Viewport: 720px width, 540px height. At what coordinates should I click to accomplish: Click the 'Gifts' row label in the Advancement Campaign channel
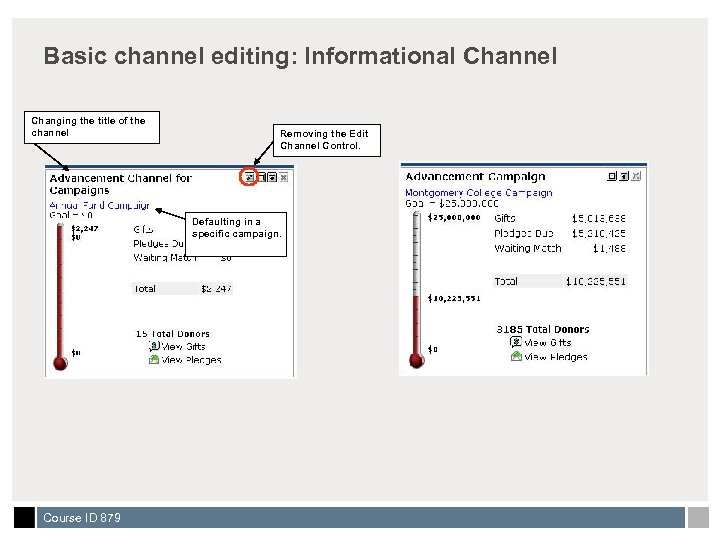coord(505,219)
